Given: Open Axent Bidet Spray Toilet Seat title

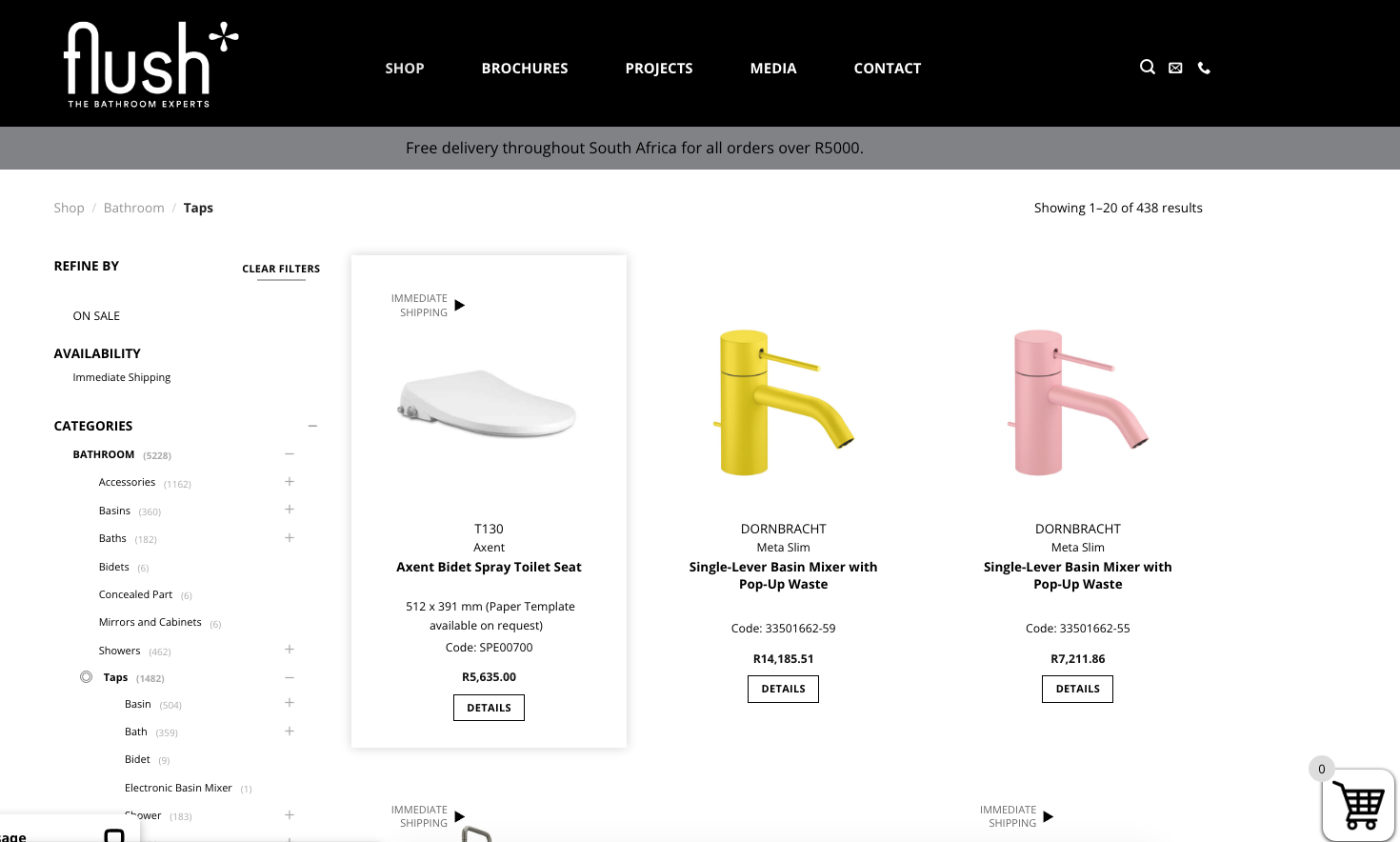Looking at the screenshot, I should 489,567.
